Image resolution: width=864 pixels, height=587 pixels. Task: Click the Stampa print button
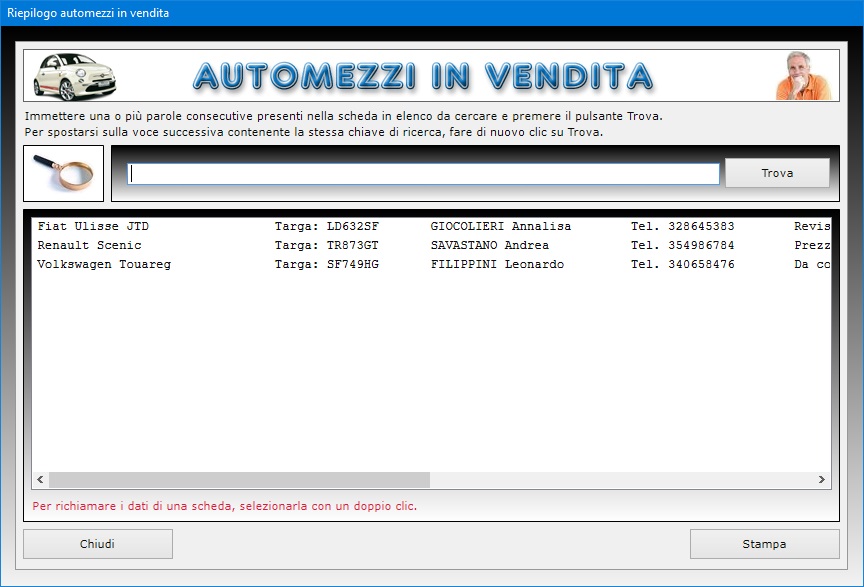[764, 544]
